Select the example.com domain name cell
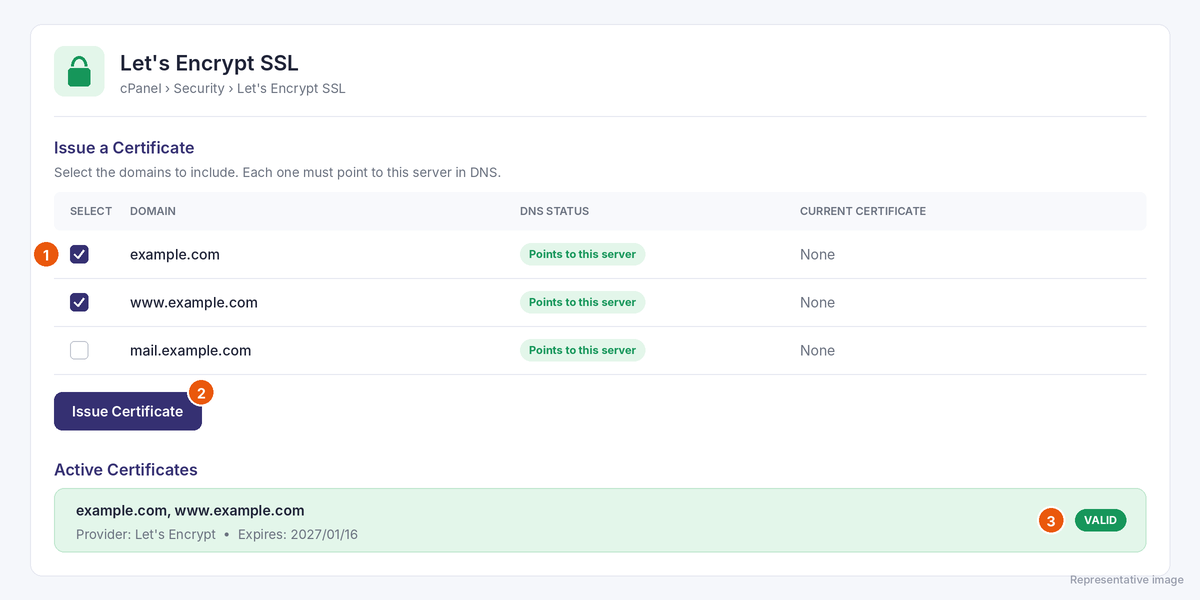Viewport: 1200px width, 600px height. [x=175, y=254]
